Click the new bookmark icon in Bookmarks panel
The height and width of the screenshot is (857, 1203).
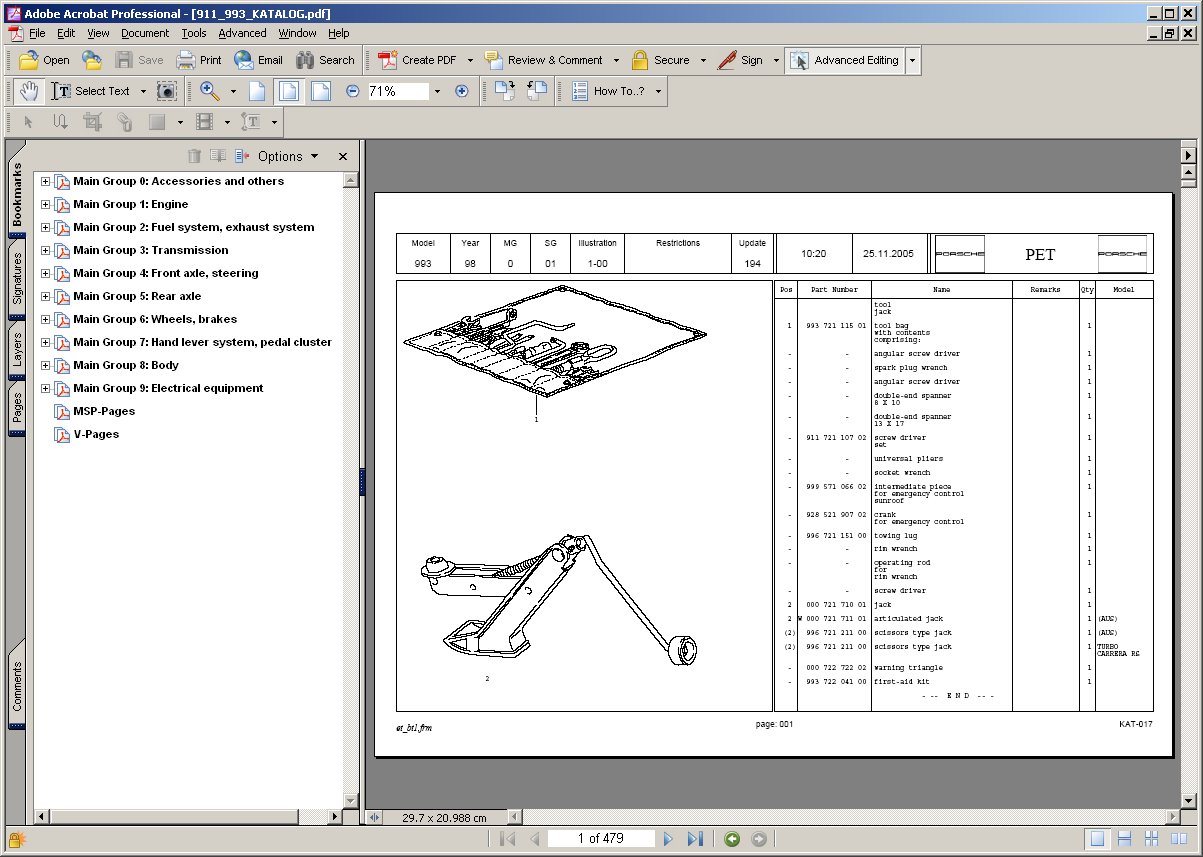(x=218, y=156)
